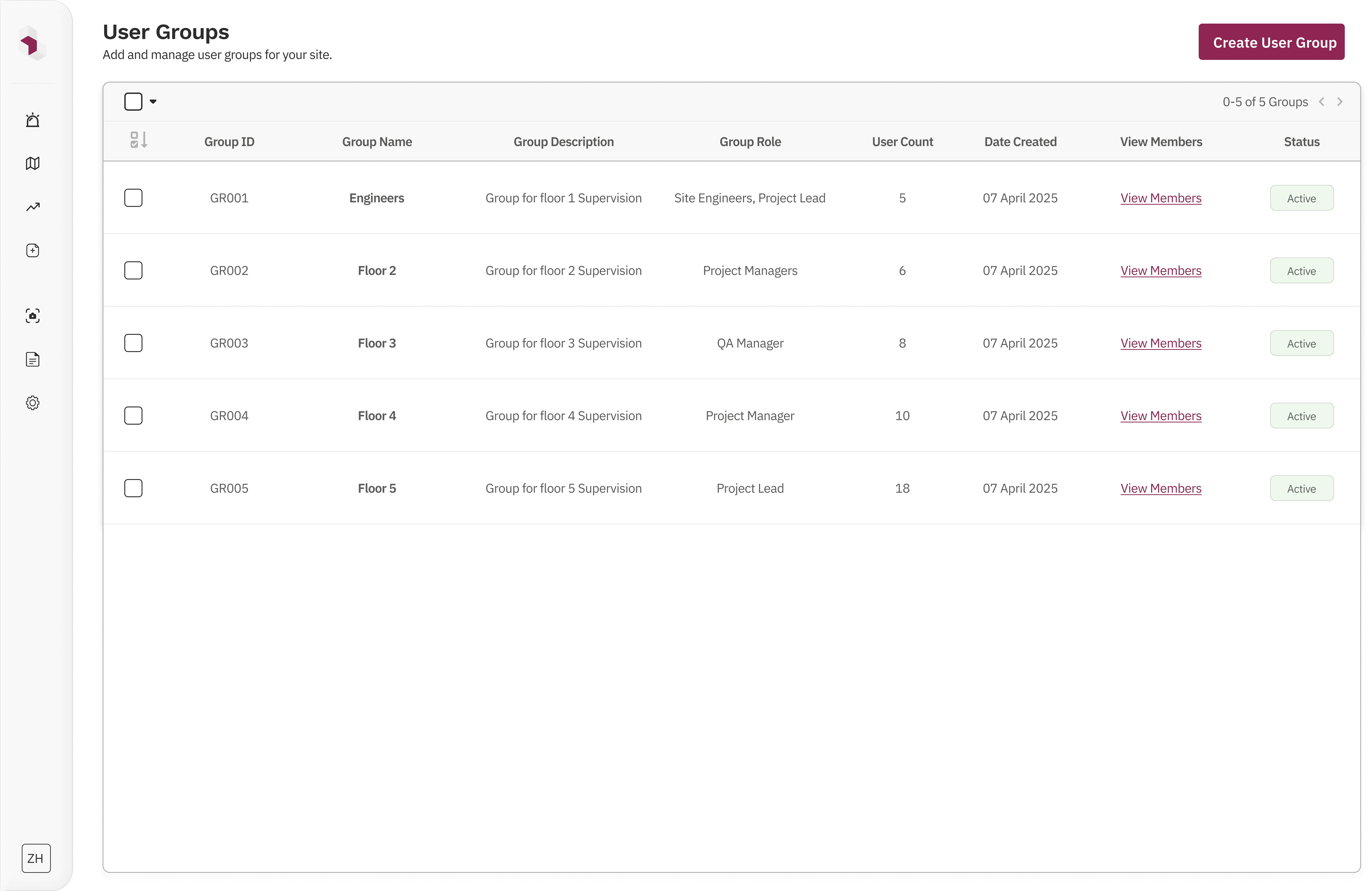The height and width of the screenshot is (891, 1372).
Task: Open the camera capture sidebar icon
Action: pos(33,316)
